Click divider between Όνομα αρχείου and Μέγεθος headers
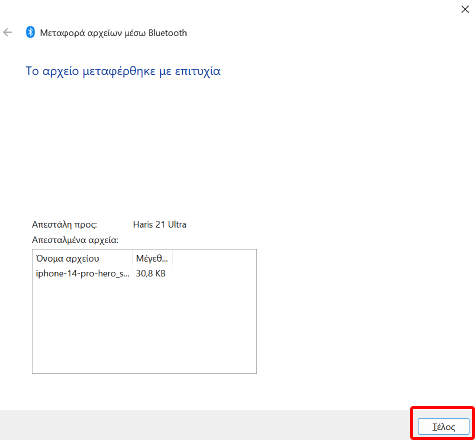The width and height of the screenshot is (475, 440). (132, 258)
